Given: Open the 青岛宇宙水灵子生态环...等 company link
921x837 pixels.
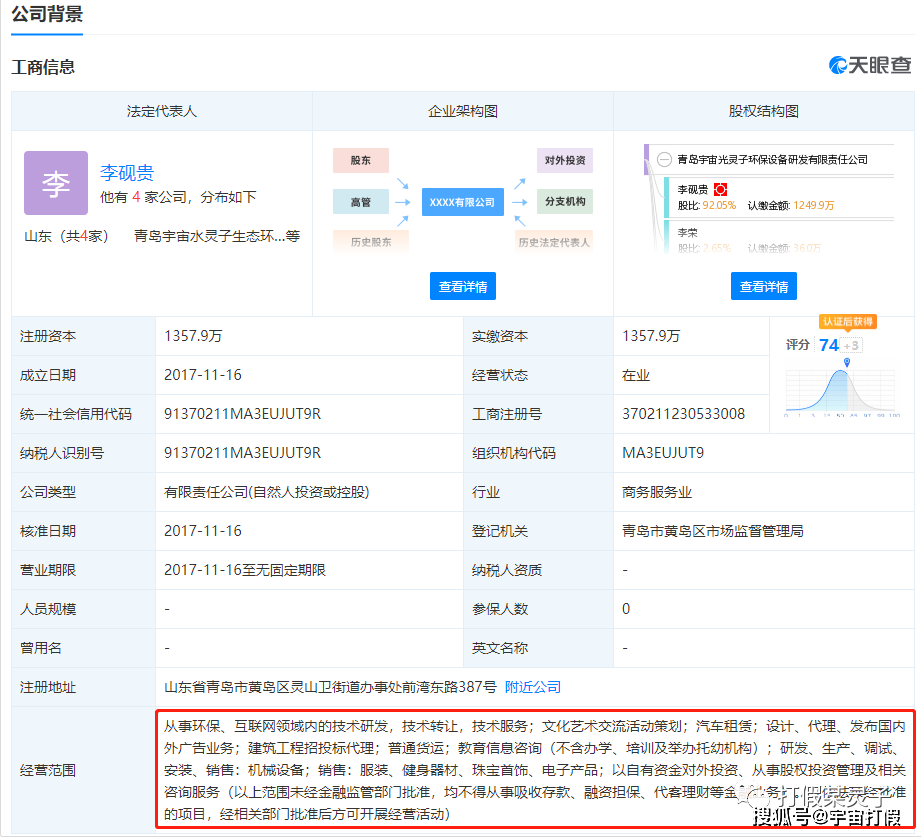Looking at the screenshot, I should [217, 236].
